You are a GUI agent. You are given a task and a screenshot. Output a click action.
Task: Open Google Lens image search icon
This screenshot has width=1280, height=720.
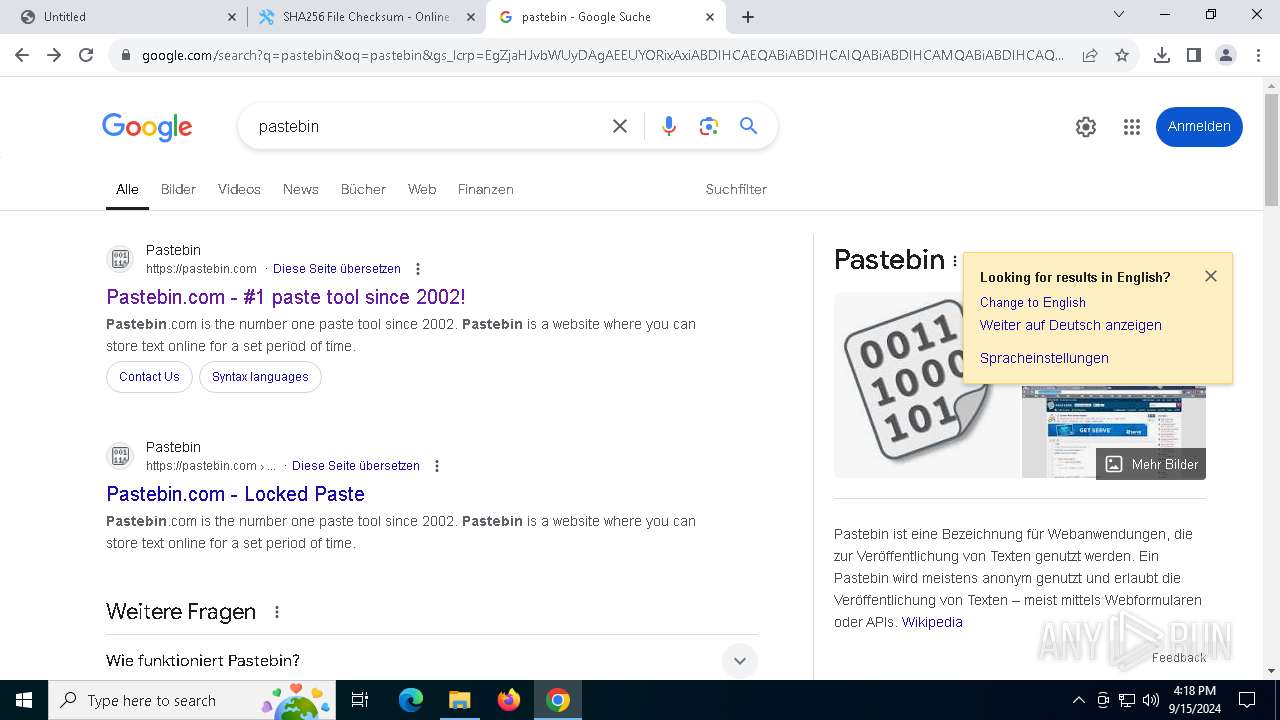[709, 126]
